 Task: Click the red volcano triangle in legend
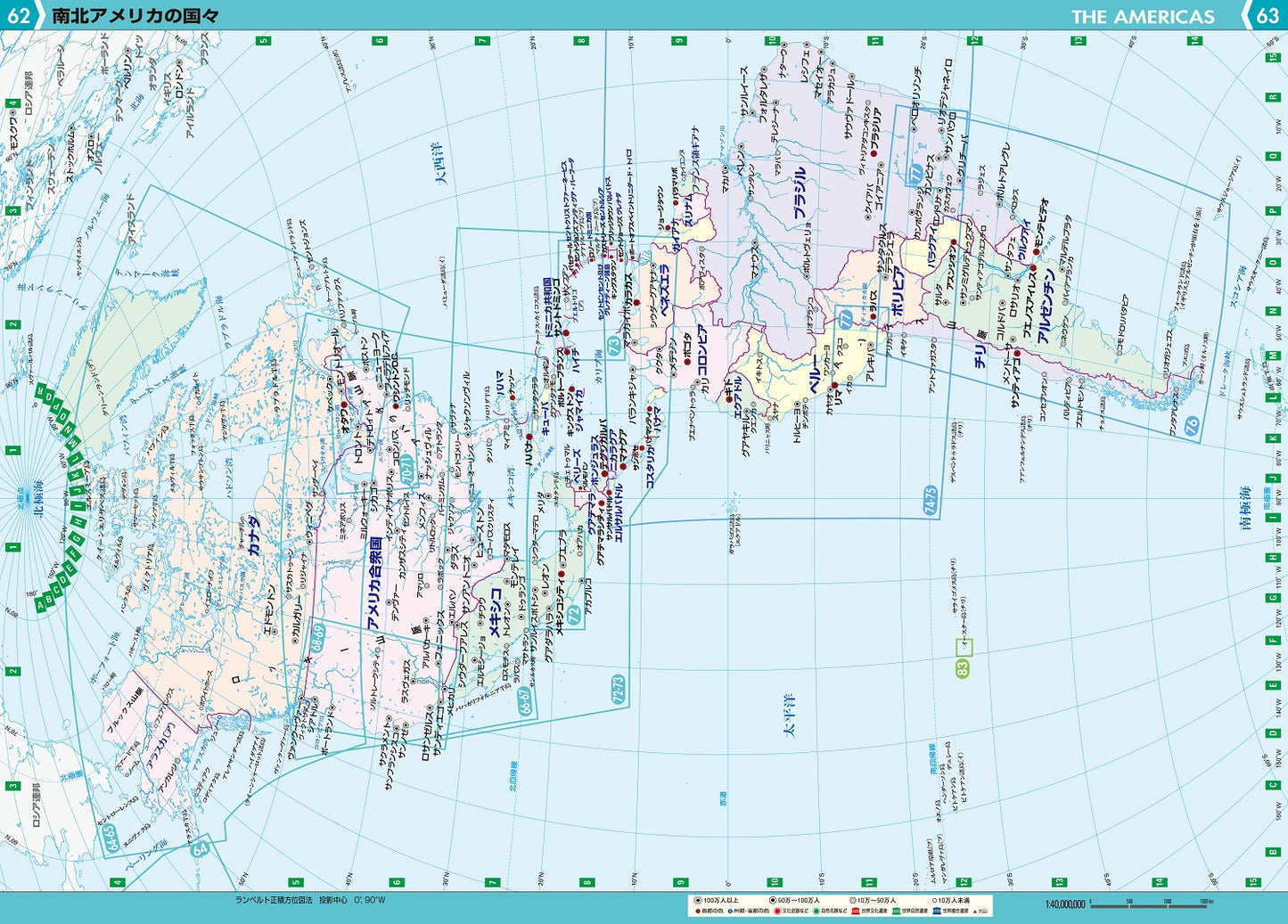[972, 912]
